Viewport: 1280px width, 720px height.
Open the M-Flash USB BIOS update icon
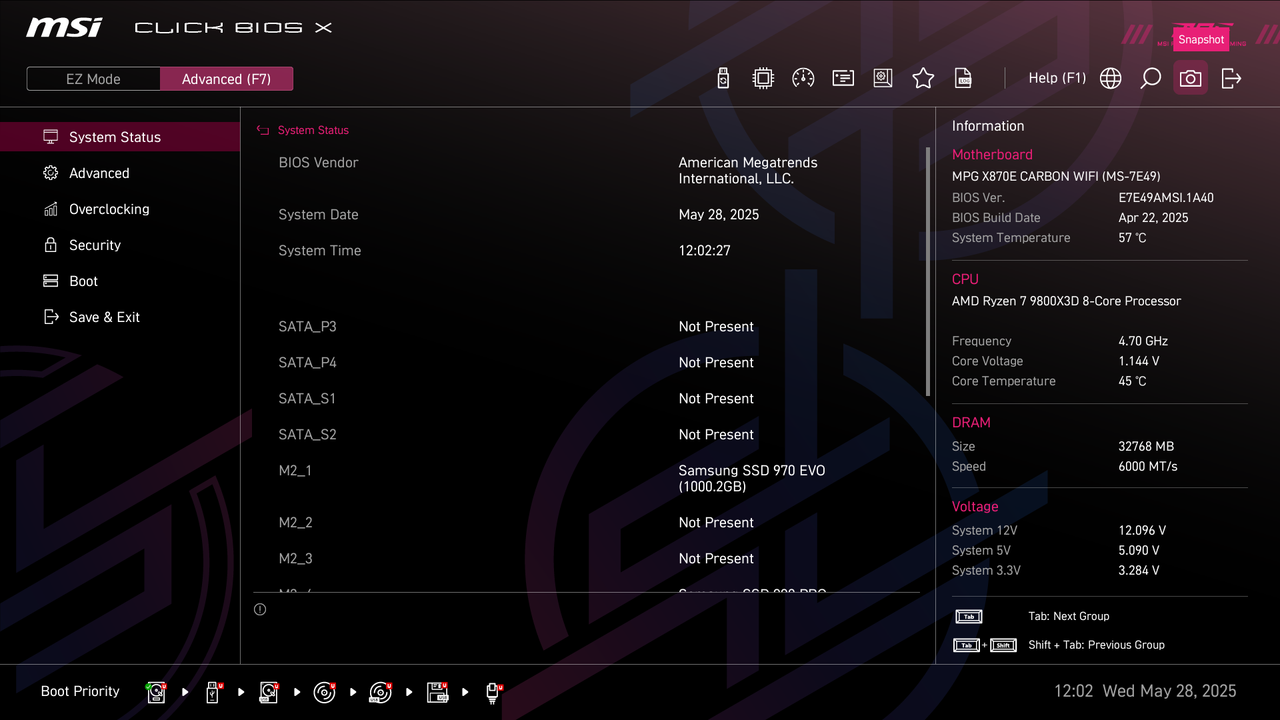(724, 78)
